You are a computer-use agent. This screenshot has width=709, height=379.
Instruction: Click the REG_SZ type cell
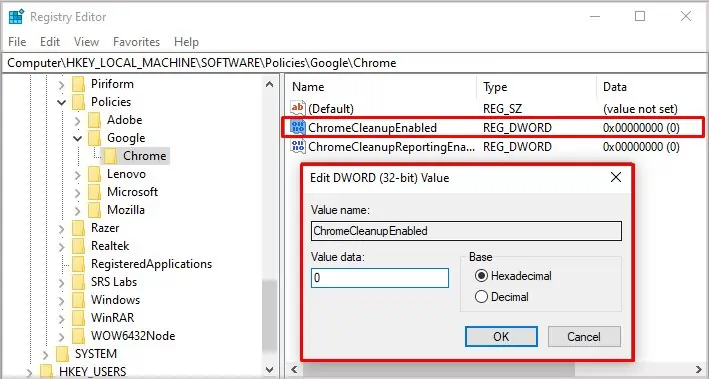point(502,109)
